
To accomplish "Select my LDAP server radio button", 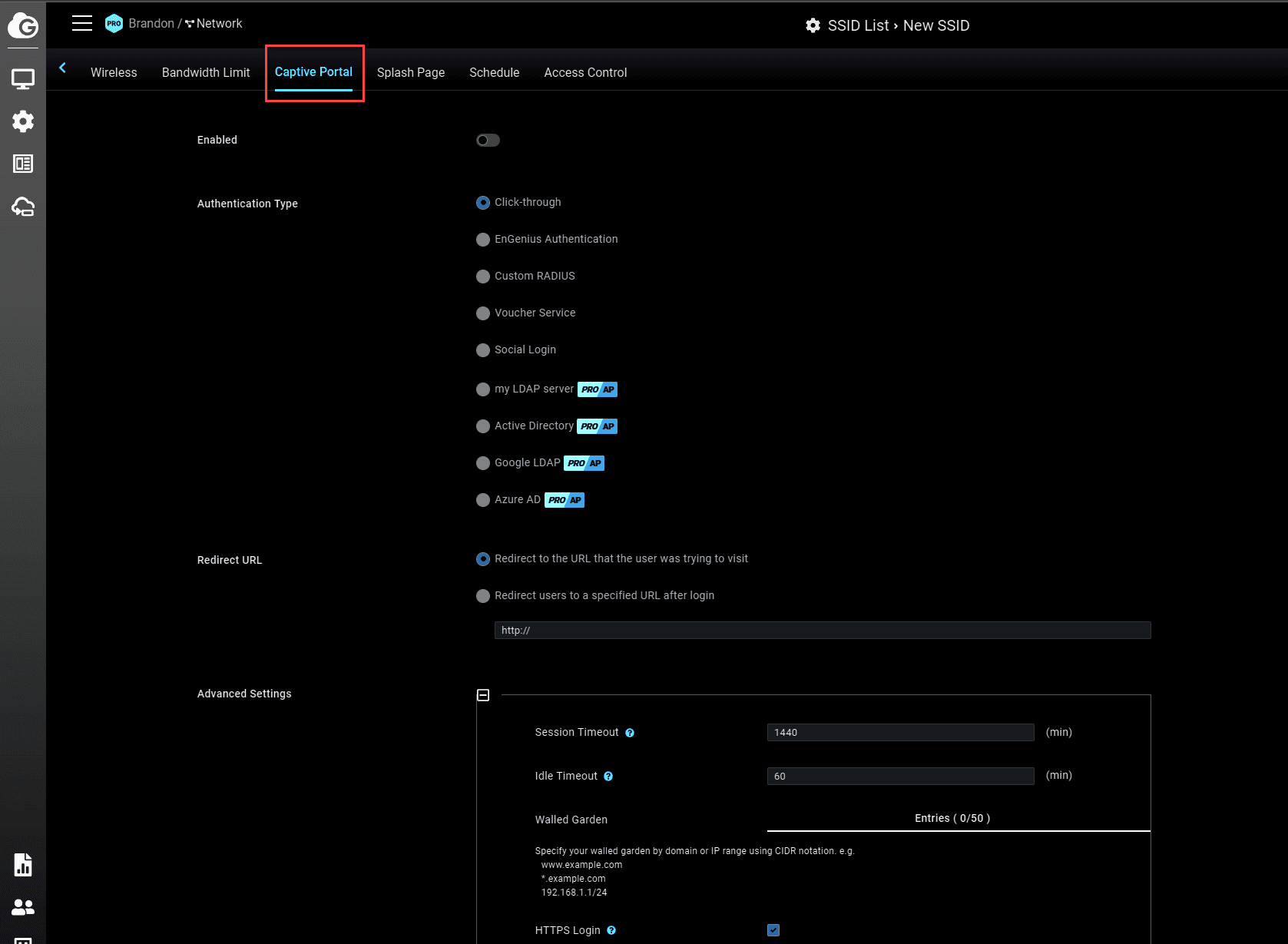I will tap(483, 389).
